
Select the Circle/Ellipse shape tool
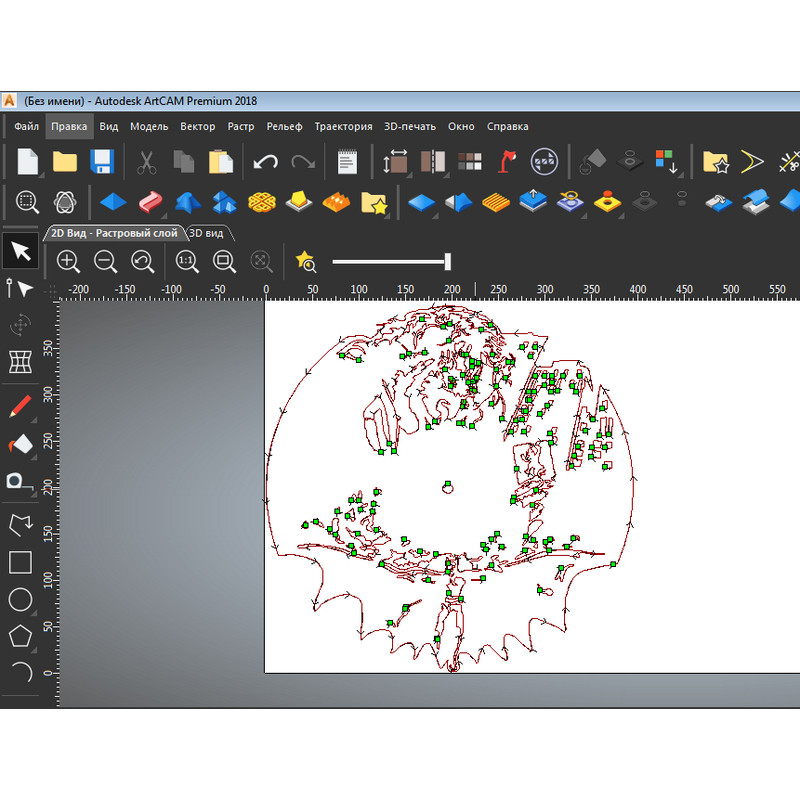point(21,600)
